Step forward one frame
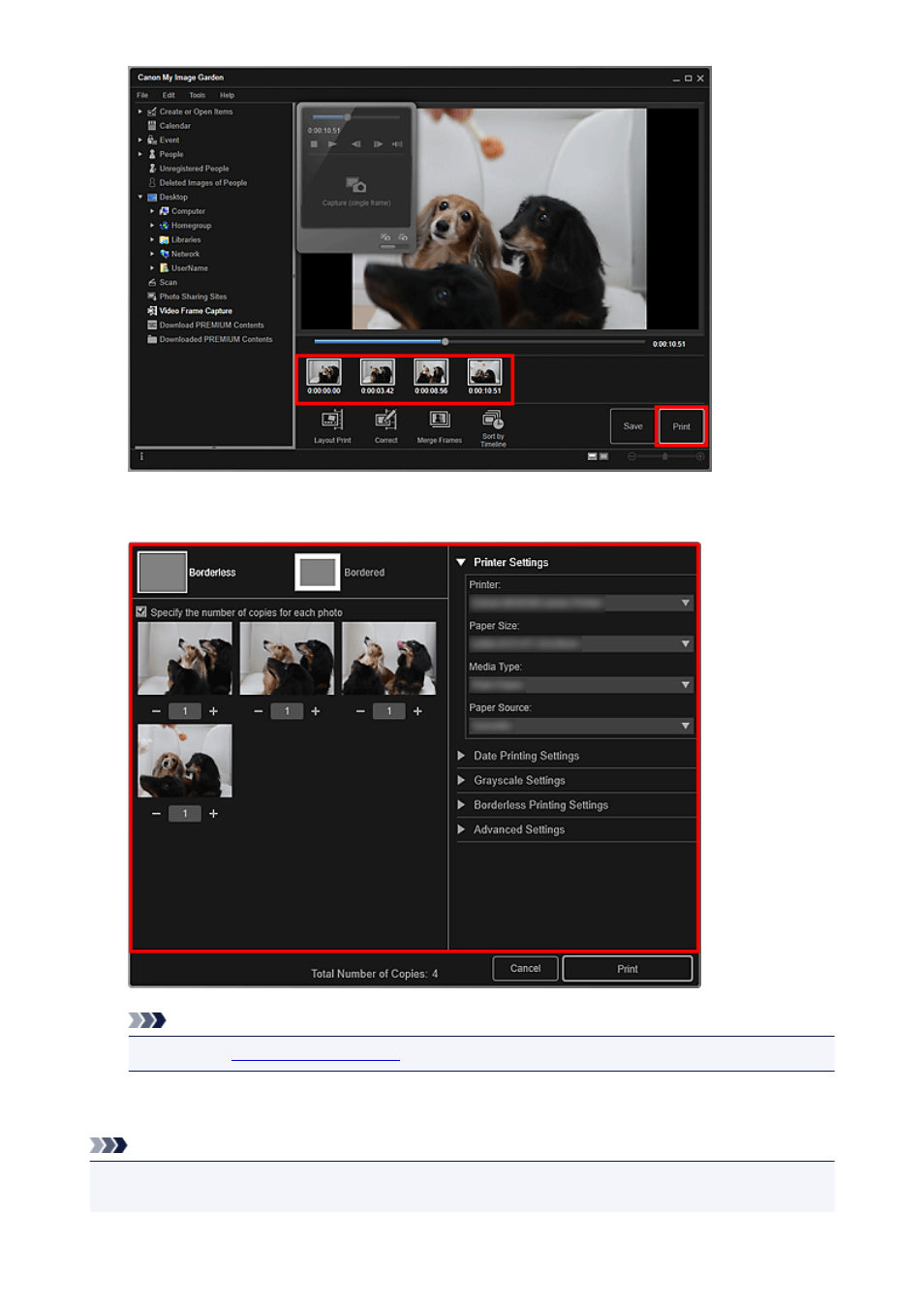The height and width of the screenshot is (1308, 924). coord(378,144)
